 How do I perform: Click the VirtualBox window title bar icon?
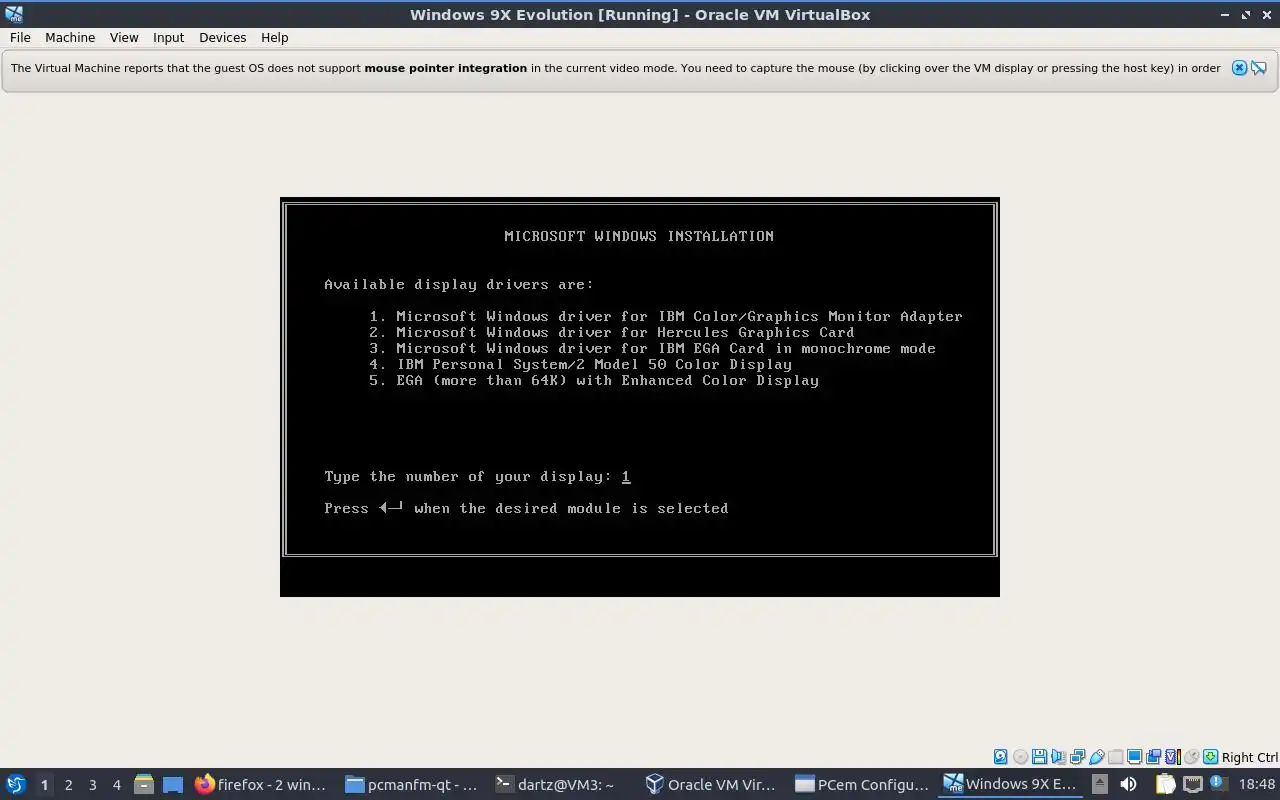point(14,14)
